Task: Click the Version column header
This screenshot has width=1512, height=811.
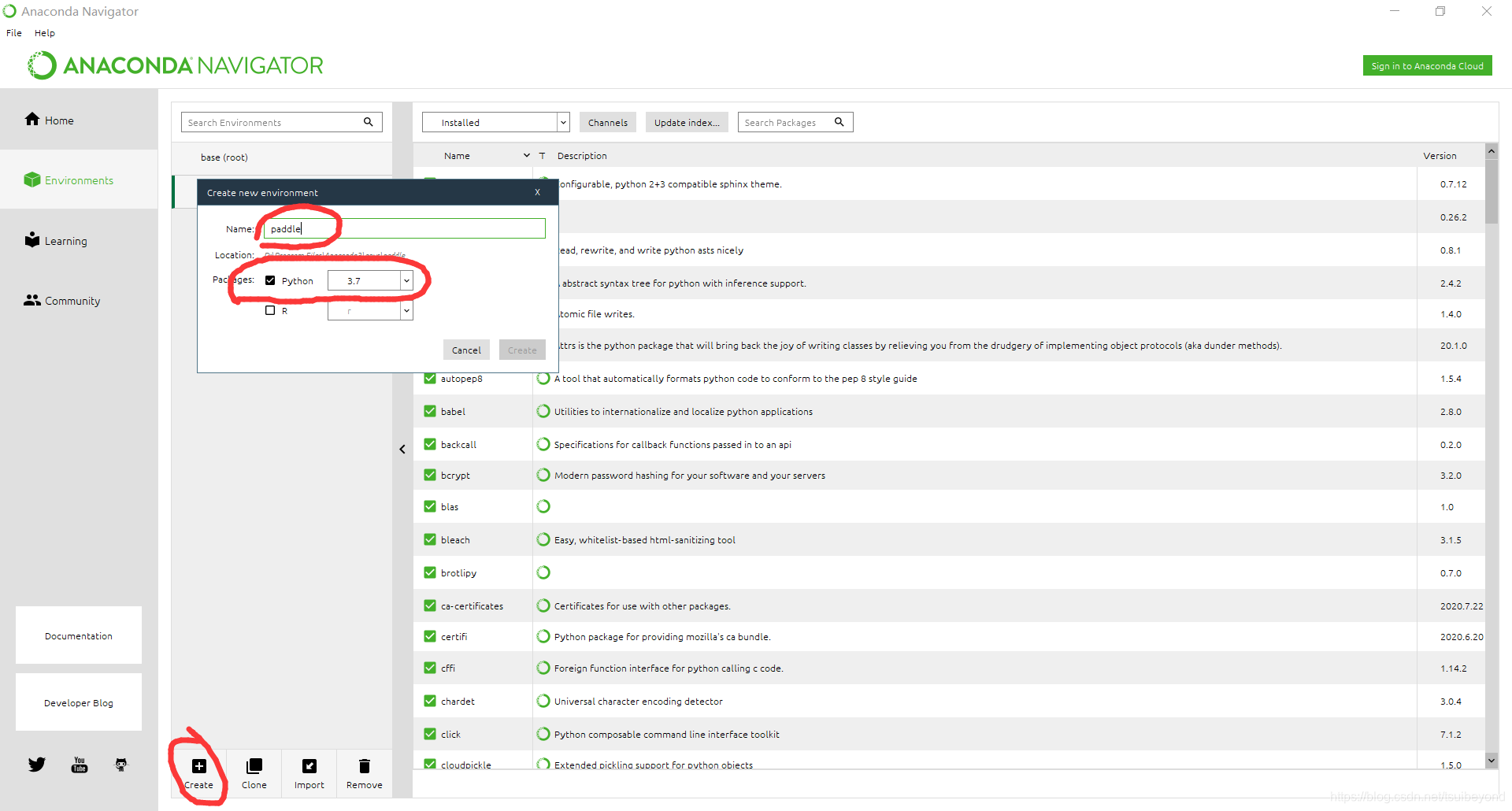Action: click(1440, 156)
